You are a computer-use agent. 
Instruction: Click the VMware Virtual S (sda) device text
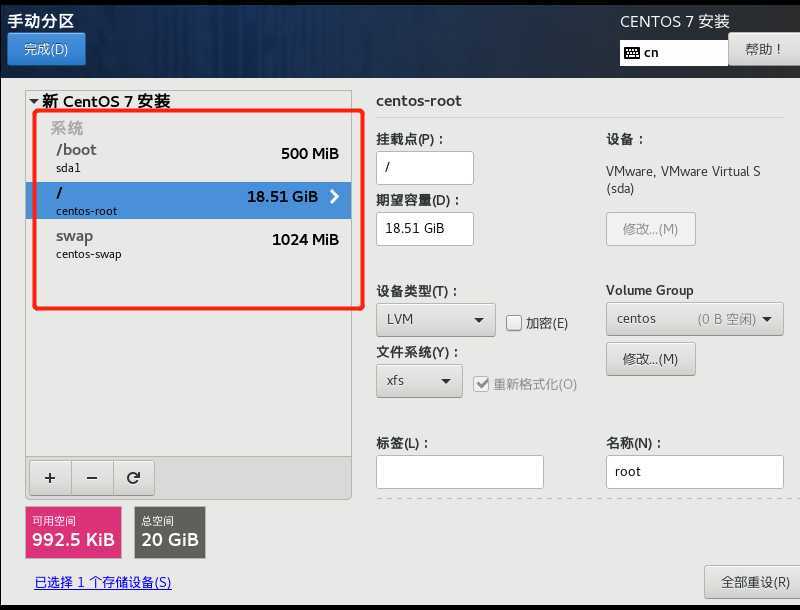[683, 180]
